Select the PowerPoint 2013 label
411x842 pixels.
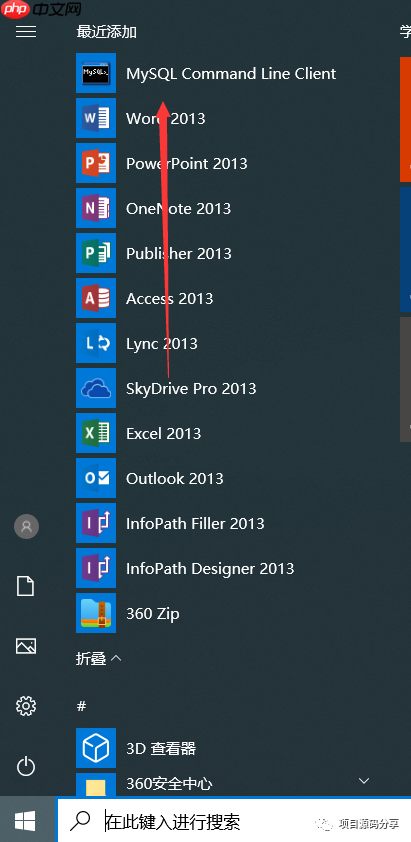coord(186,163)
